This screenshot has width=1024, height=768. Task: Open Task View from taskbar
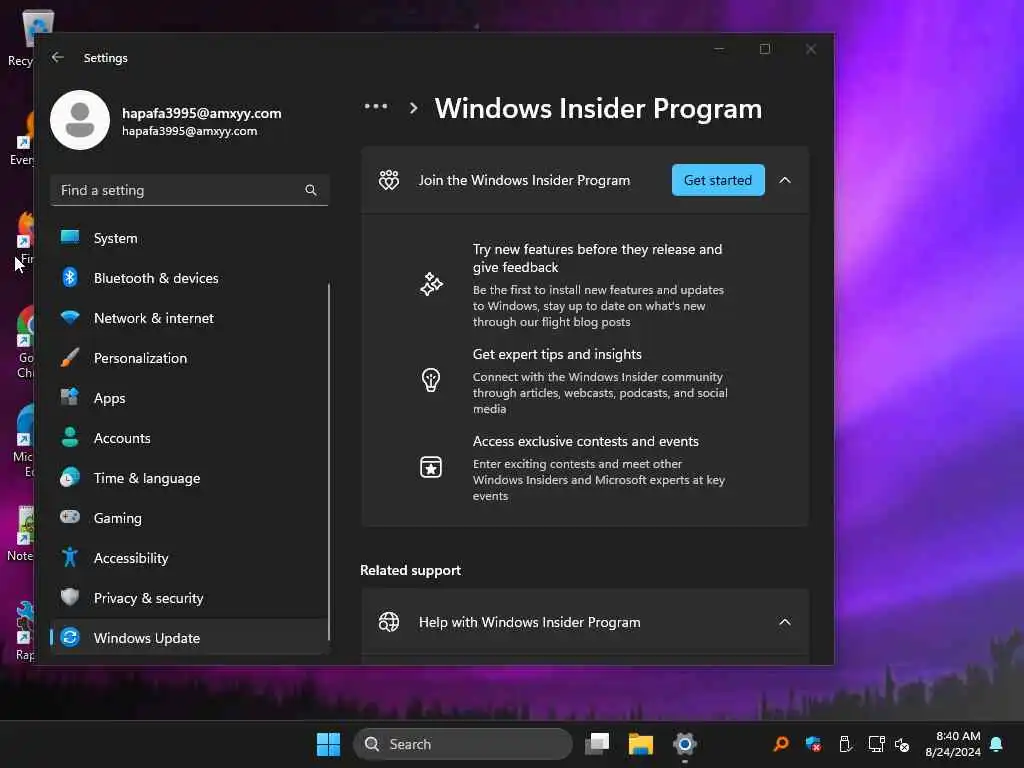pyautogui.click(x=597, y=744)
